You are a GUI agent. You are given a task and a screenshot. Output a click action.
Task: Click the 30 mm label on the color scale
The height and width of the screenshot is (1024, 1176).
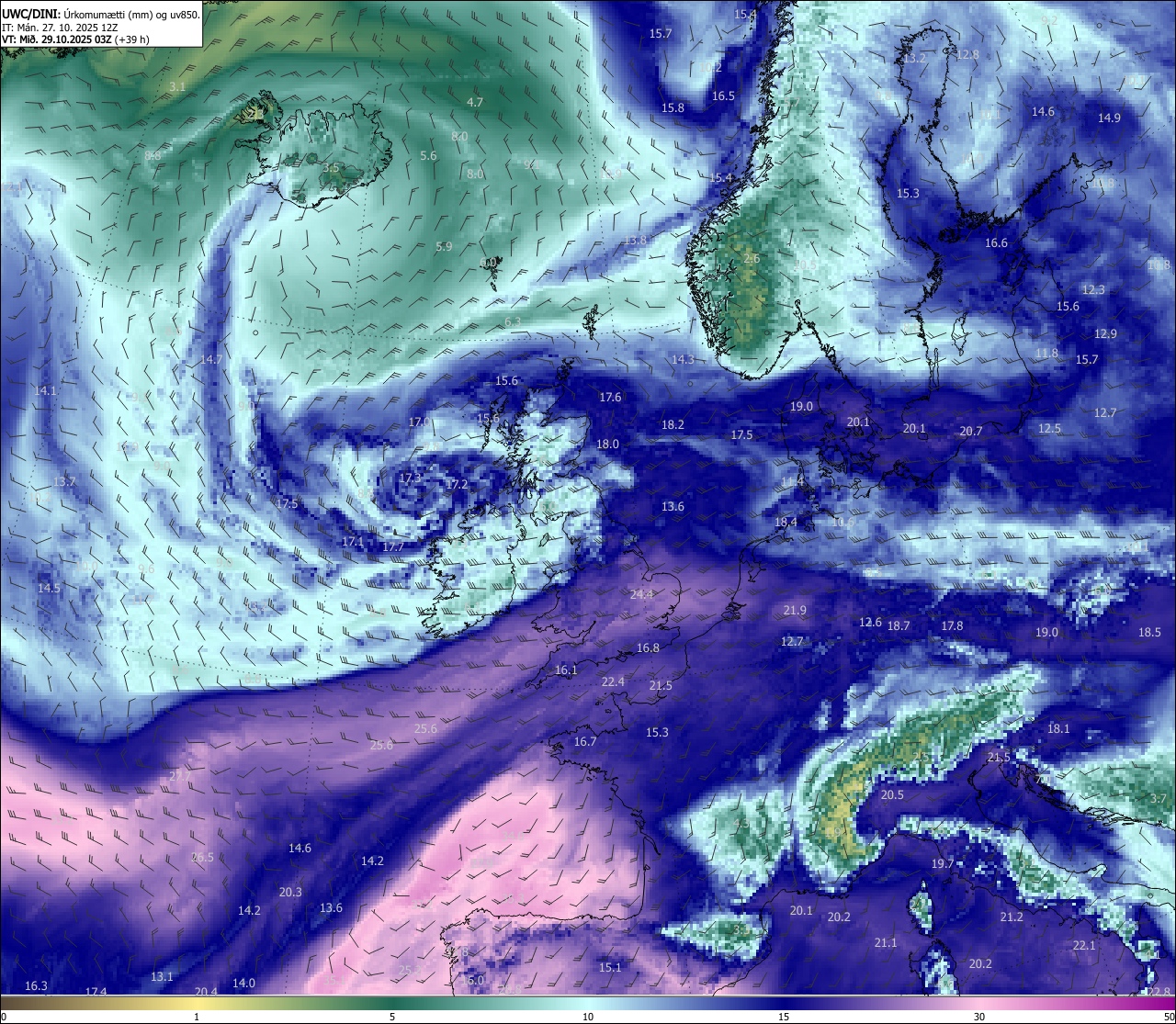click(979, 1017)
